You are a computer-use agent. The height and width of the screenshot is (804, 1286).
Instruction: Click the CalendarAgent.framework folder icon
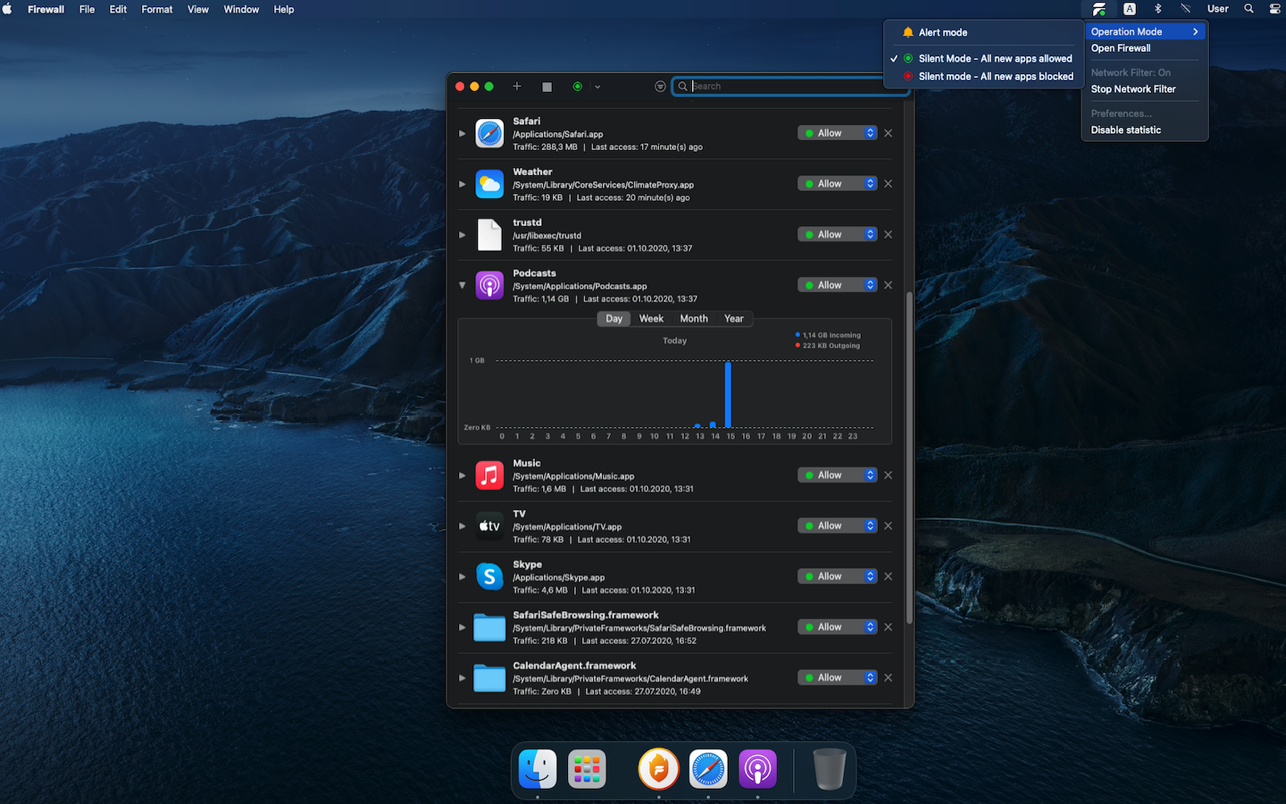point(489,678)
